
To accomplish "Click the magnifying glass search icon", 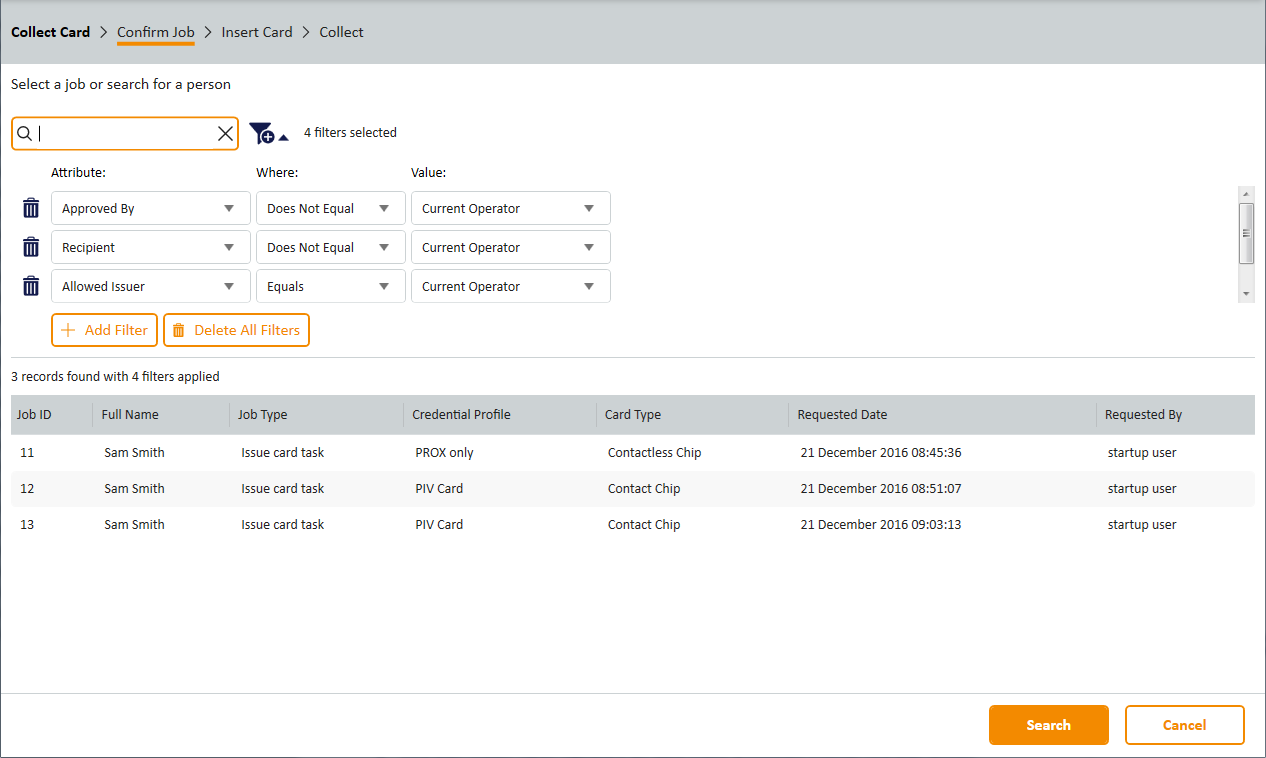I will 25,133.
